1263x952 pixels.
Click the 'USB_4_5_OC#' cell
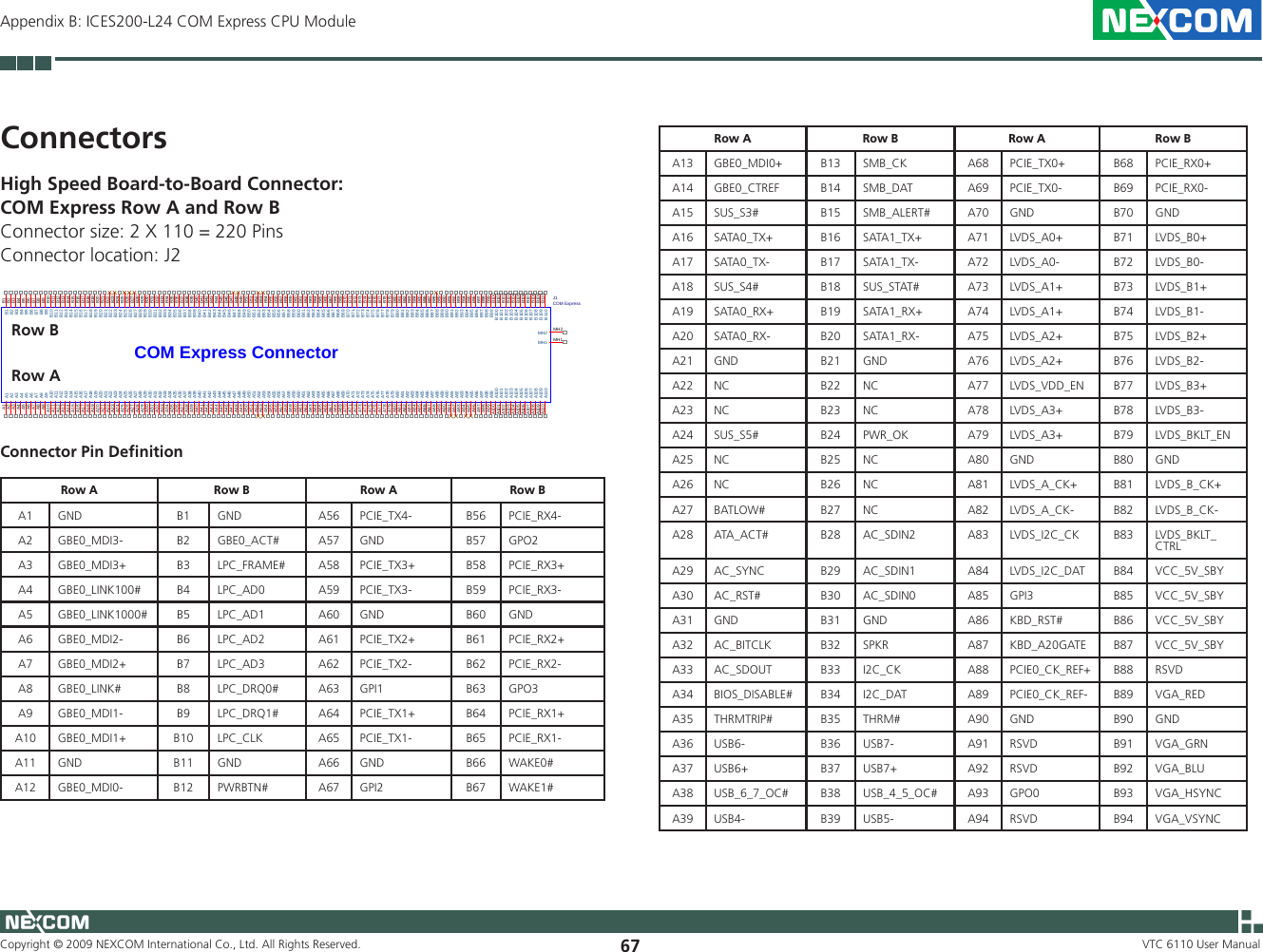tap(904, 792)
